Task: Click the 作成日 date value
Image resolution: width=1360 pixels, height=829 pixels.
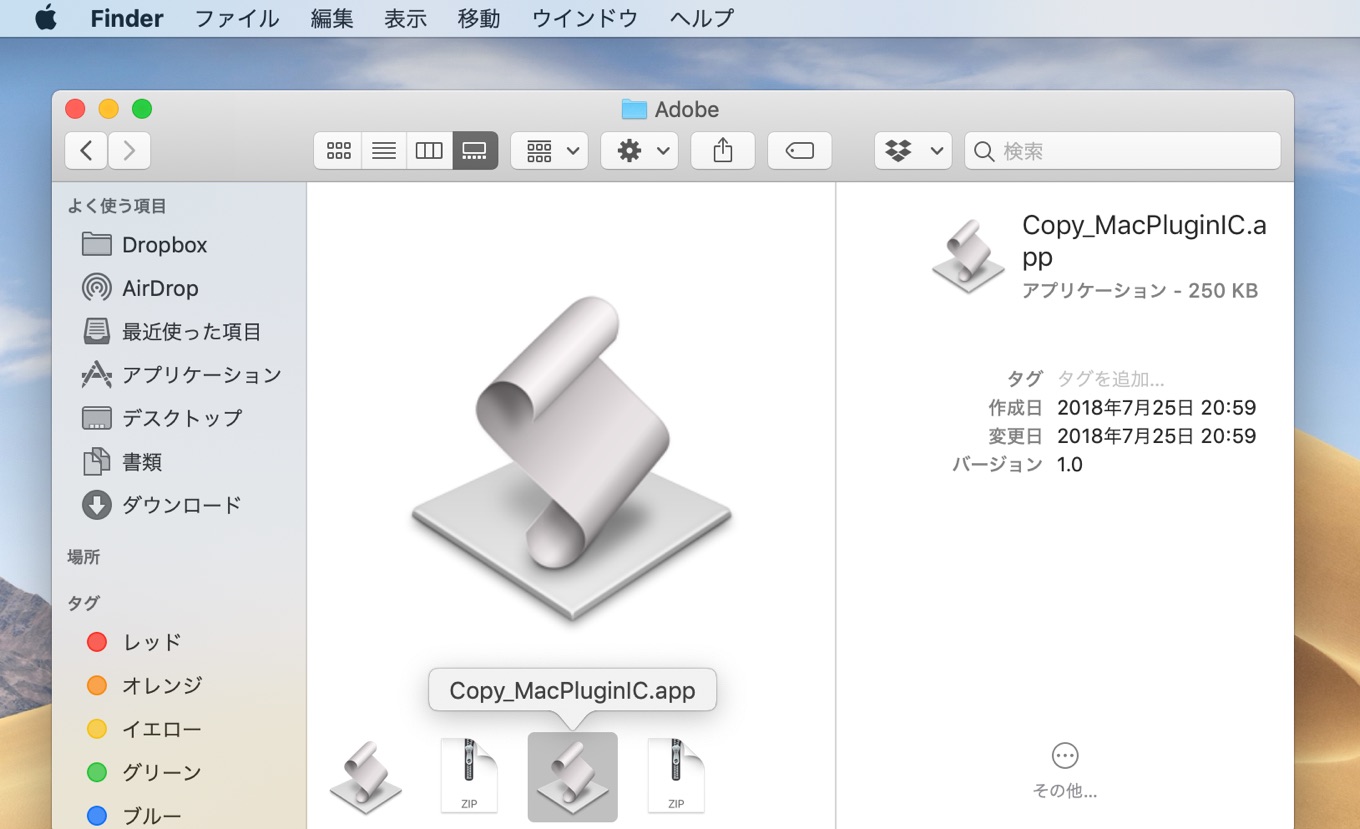Action: click(x=1156, y=408)
